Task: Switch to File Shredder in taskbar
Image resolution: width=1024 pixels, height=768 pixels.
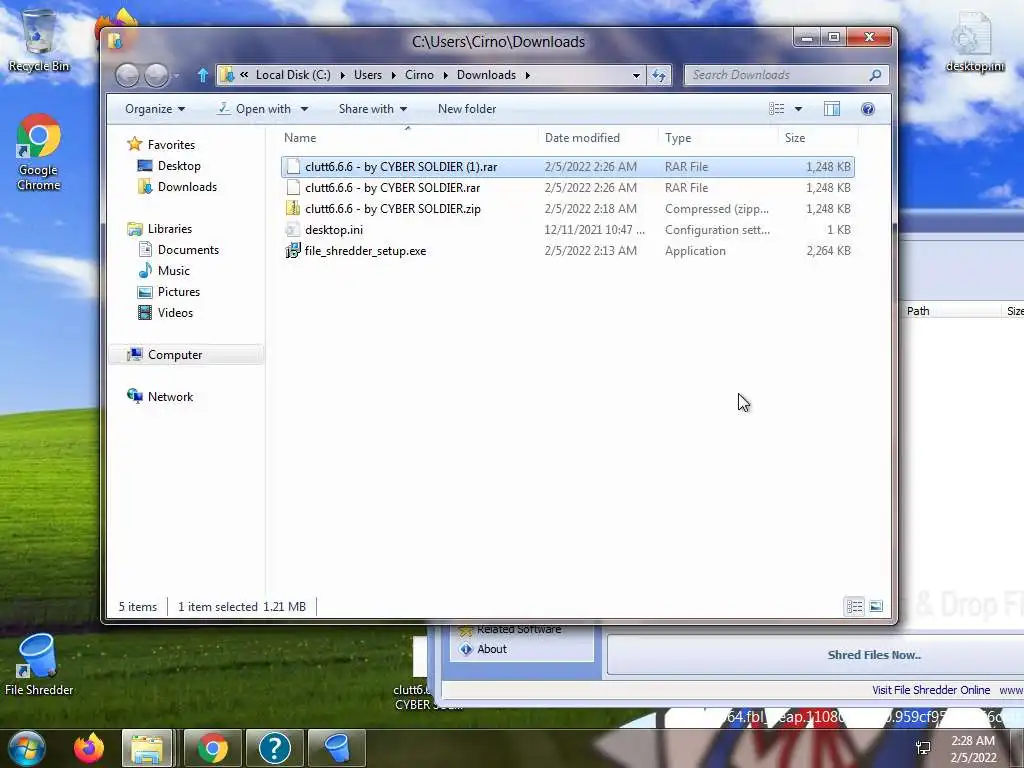Action: (336, 748)
